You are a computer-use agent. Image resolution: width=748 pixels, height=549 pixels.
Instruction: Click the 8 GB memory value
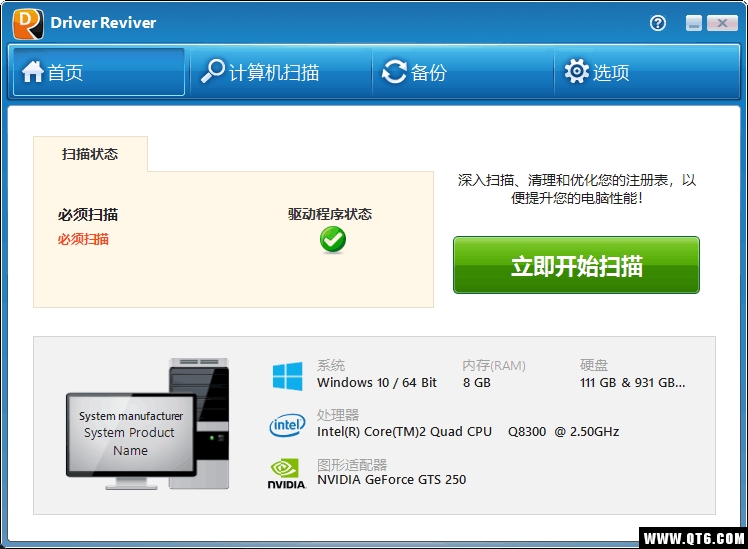pyautogui.click(x=477, y=383)
